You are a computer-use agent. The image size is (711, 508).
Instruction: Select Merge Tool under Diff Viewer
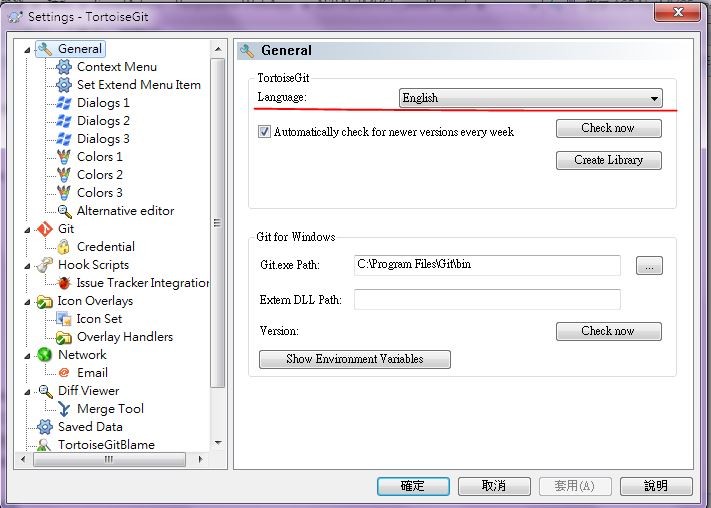pyautogui.click(x=111, y=409)
